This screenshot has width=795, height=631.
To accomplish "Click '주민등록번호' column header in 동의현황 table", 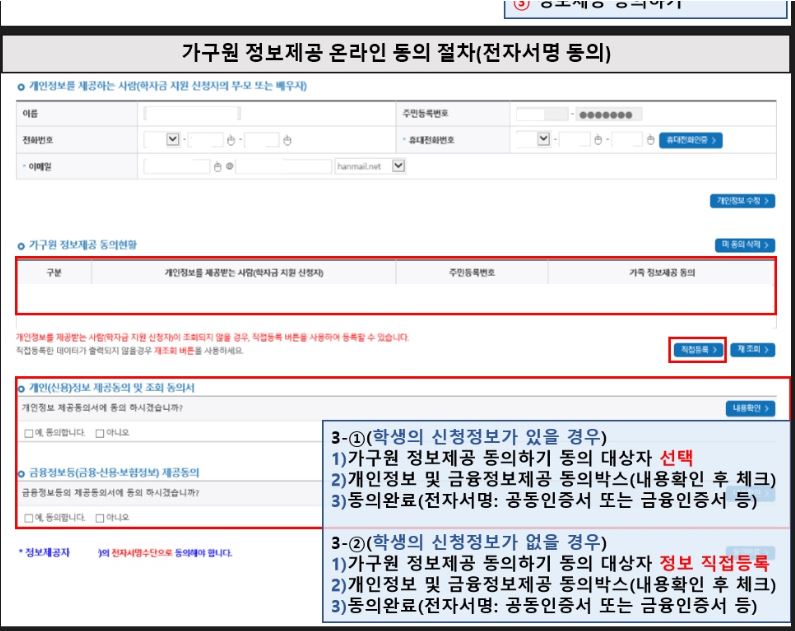I will 472,273.
